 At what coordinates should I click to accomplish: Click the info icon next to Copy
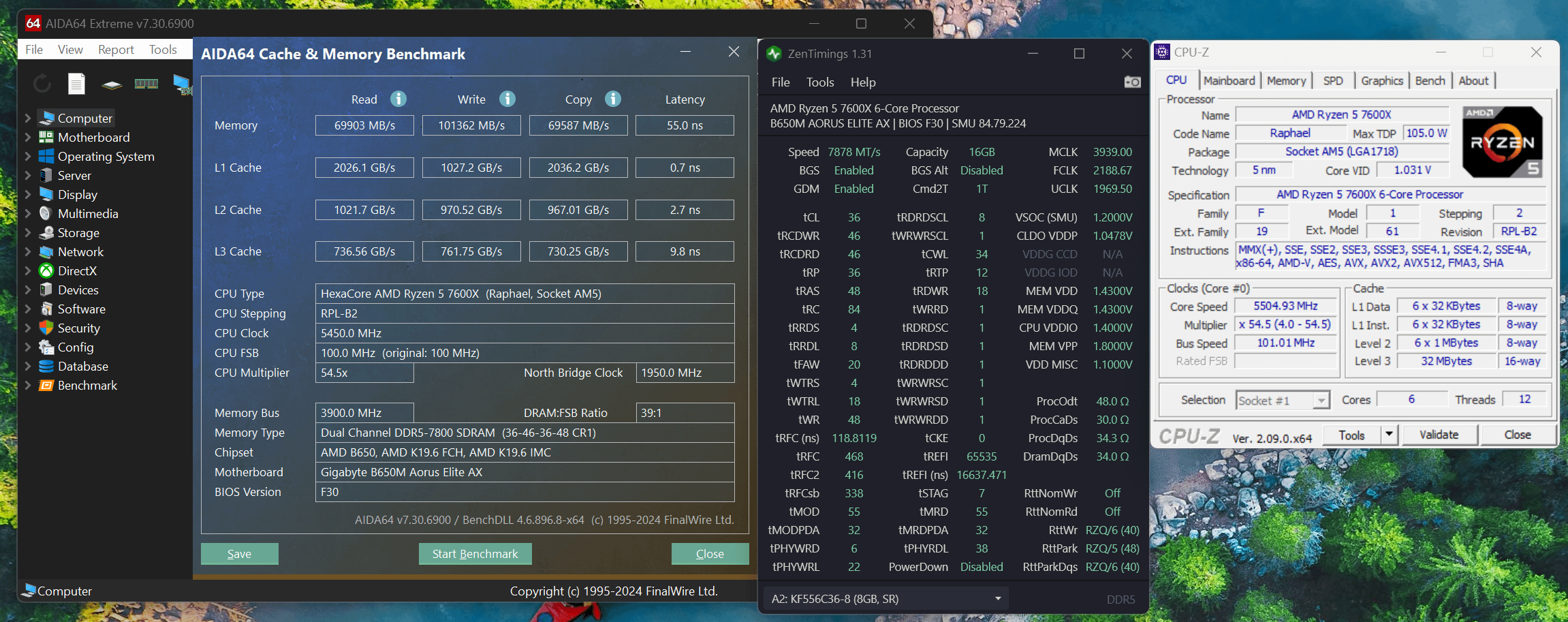click(613, 99)
